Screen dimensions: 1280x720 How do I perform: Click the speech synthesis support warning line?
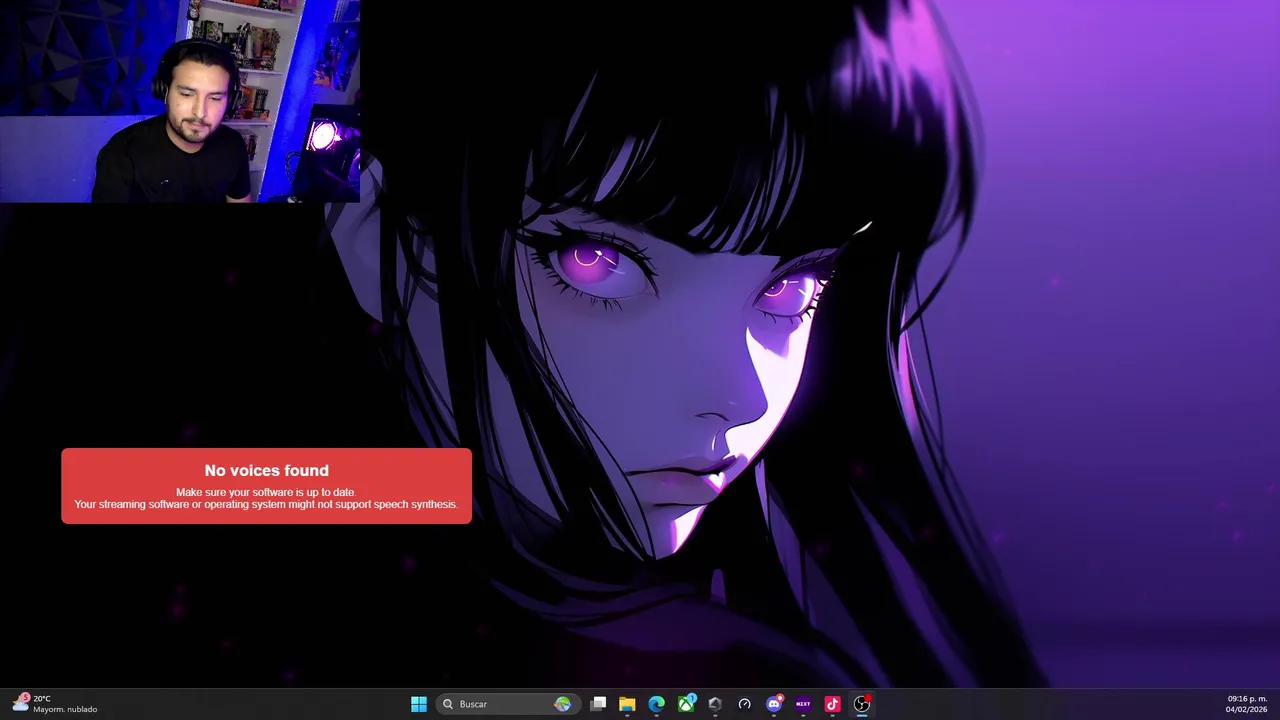pyautogui.click(x=266, y=504)
